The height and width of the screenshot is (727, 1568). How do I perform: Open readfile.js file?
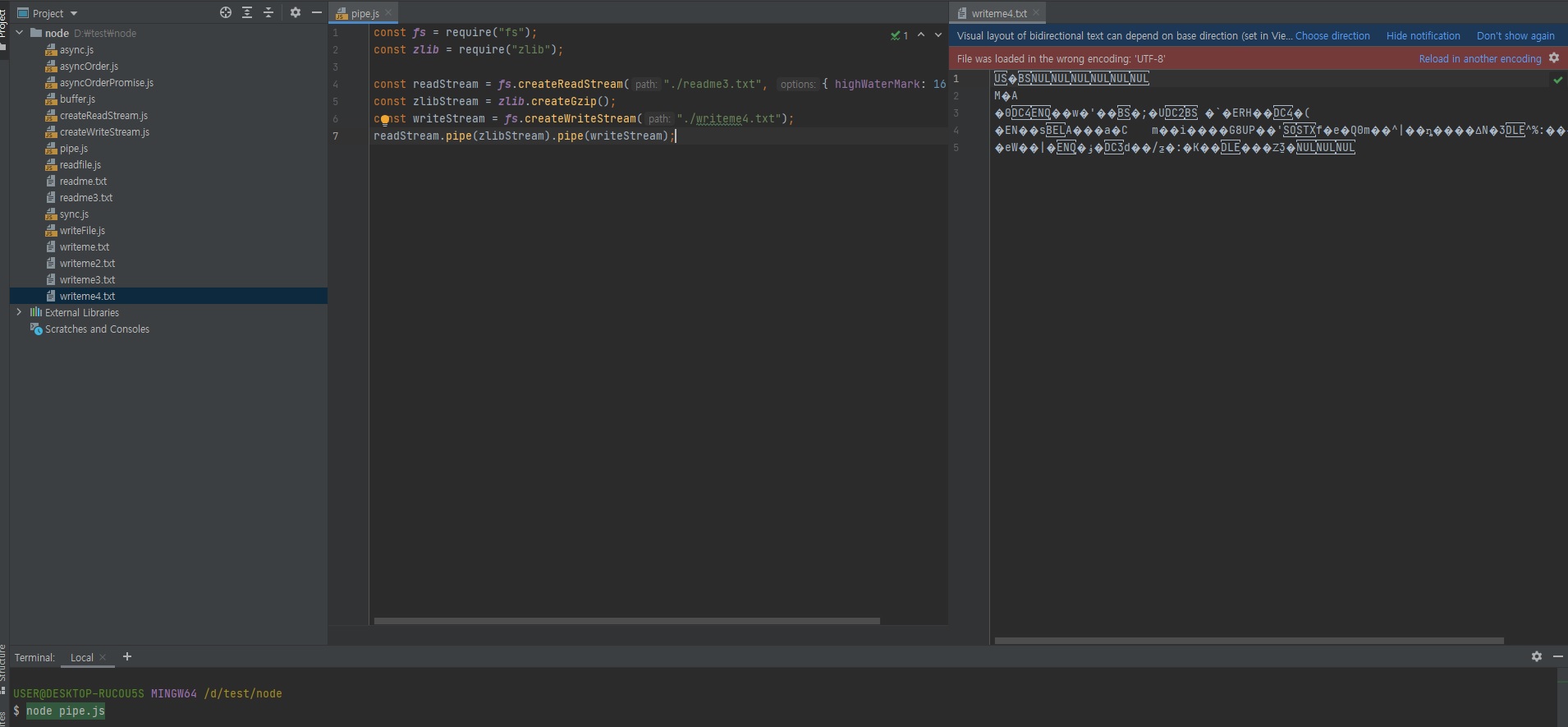pyautogui.click(x=80, y=165)
